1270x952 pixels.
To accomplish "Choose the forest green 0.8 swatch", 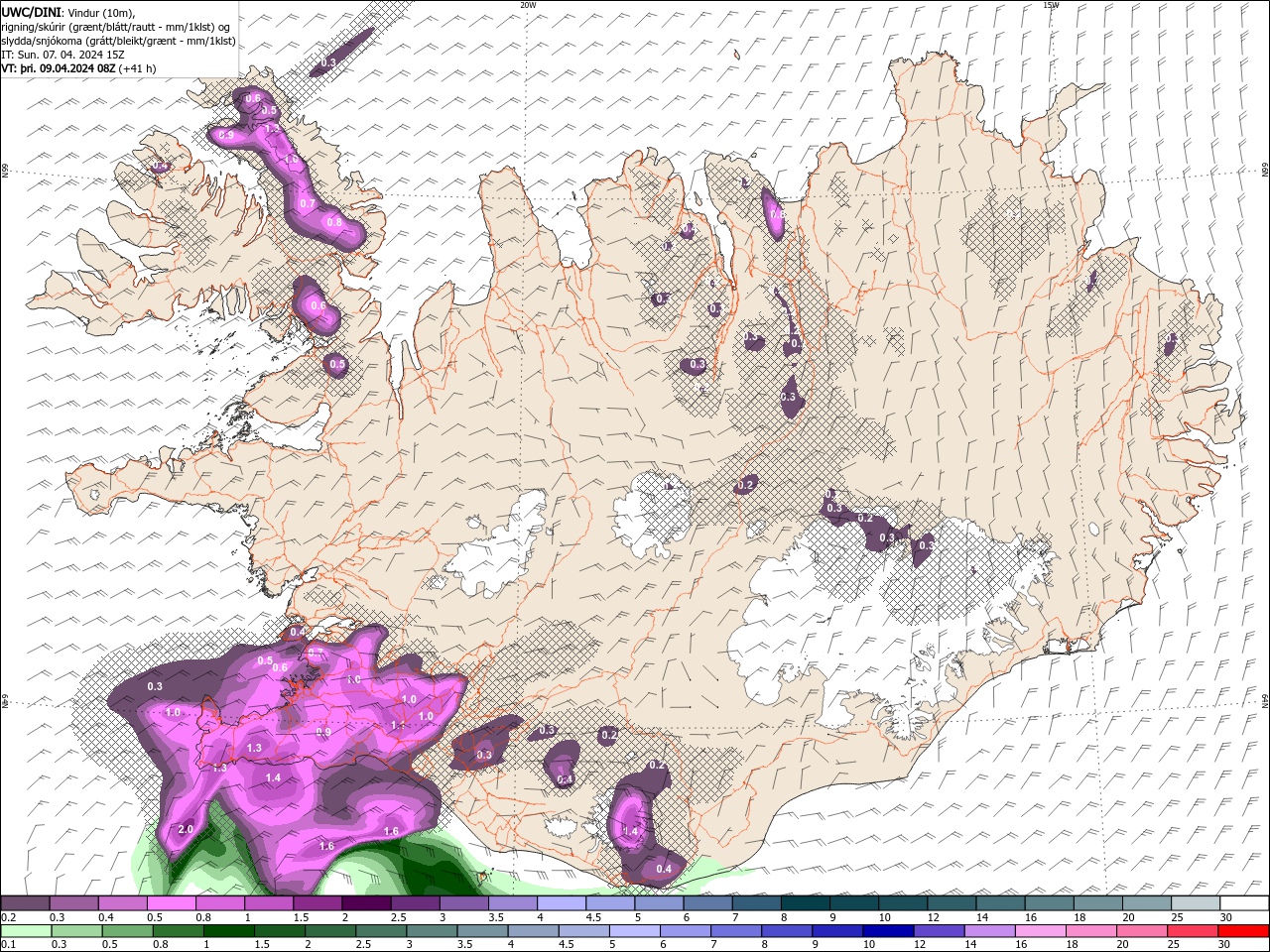I will [179, 931].
